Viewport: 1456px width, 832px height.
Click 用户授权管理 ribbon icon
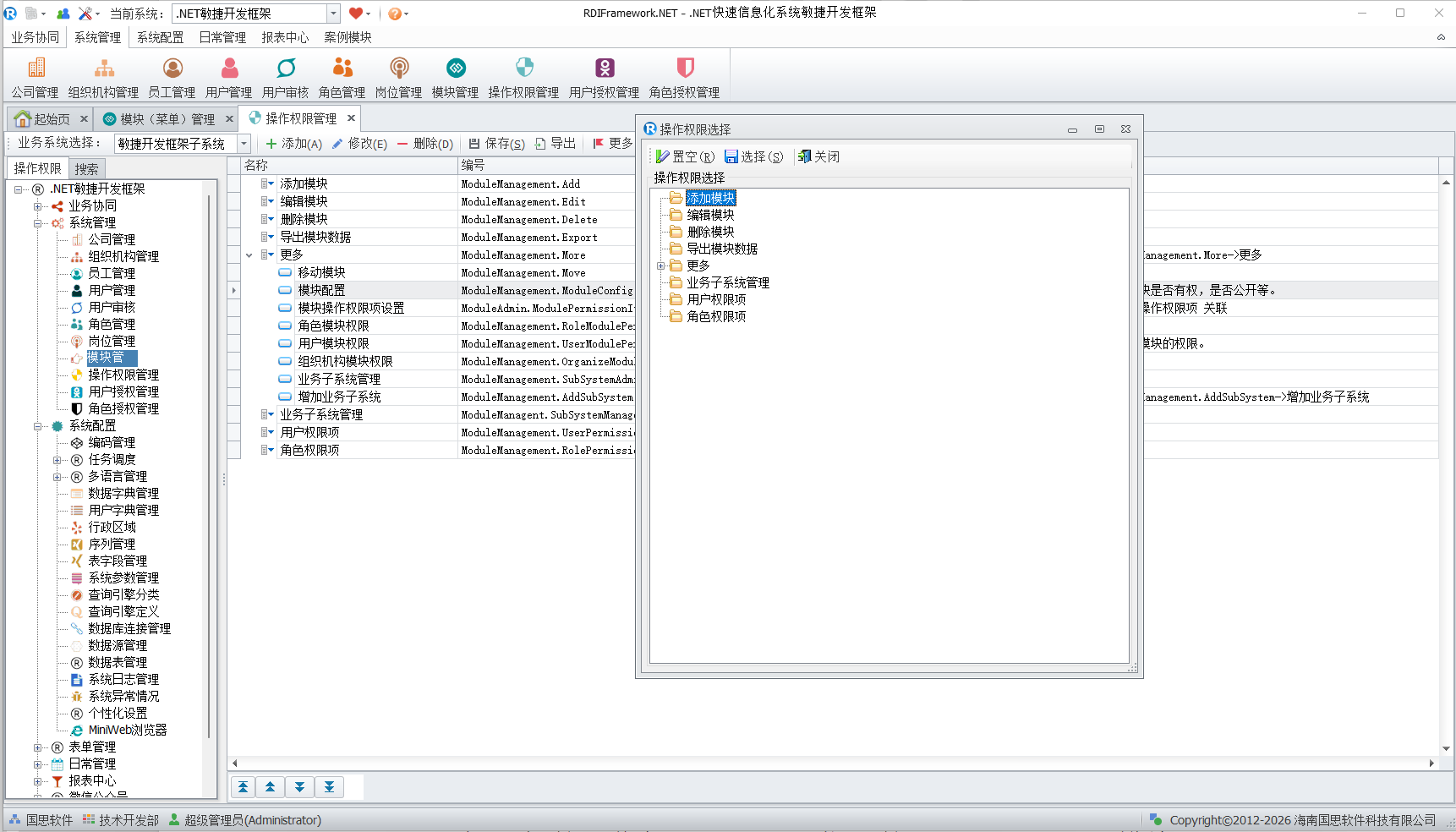(x=605, y=68)
